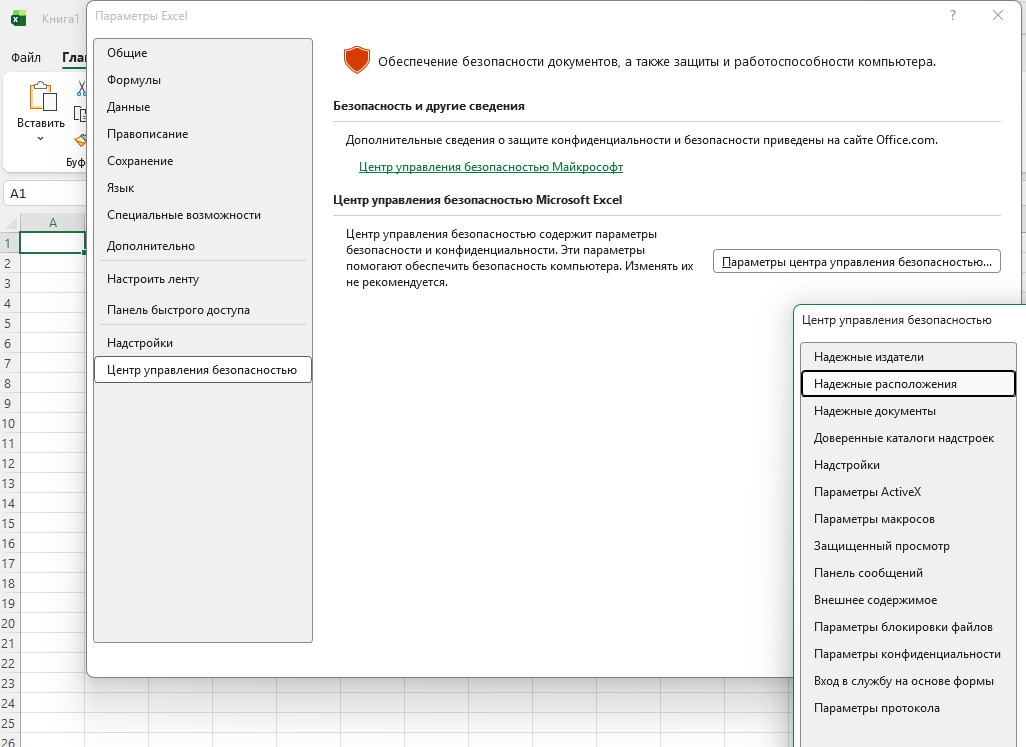Open the Надстройки category in Excel options
The height and width of the screenshot is (747, 1026).
[203, 343]
